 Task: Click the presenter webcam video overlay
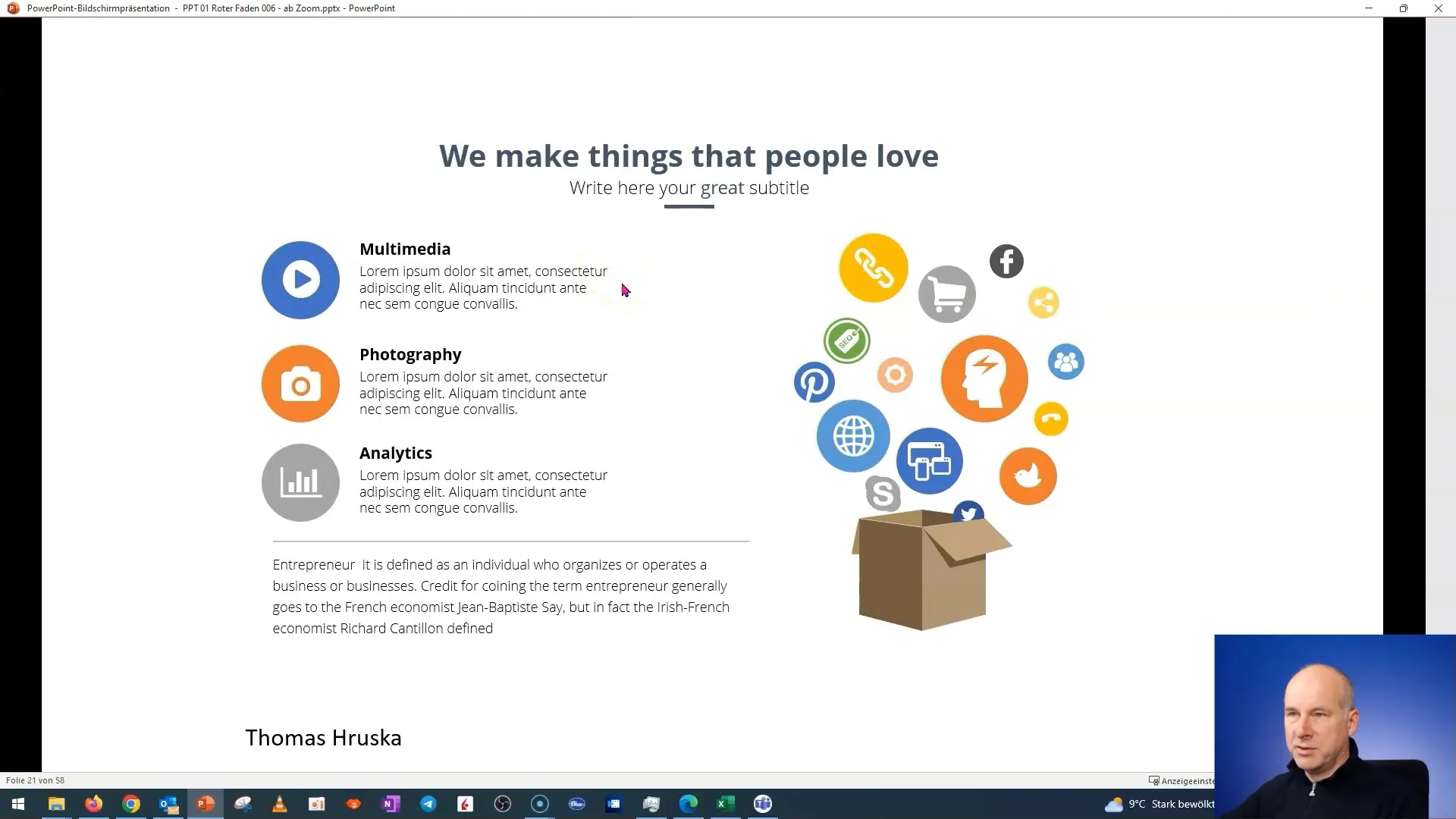click(1335, 726)
